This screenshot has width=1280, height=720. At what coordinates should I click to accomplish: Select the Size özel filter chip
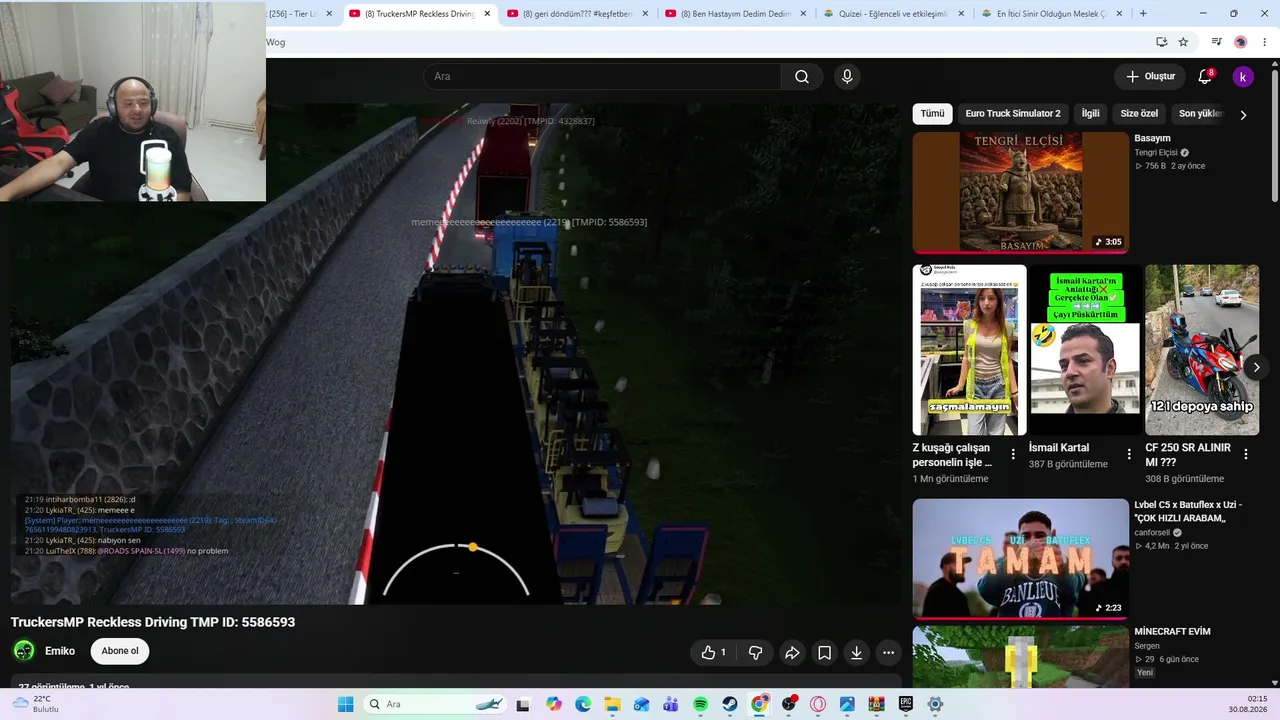[1139, 114]
